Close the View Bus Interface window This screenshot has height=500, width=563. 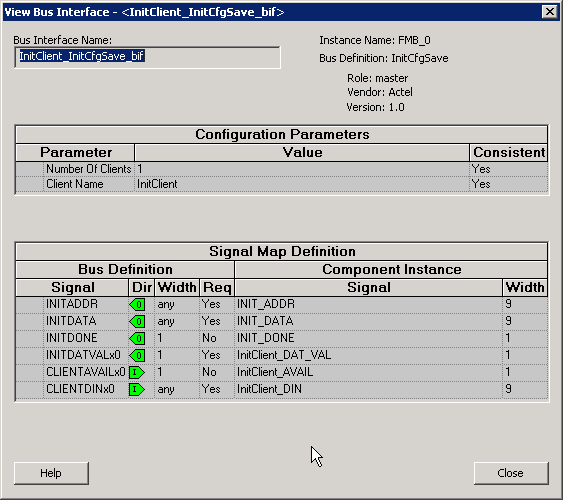click(550, 12)
